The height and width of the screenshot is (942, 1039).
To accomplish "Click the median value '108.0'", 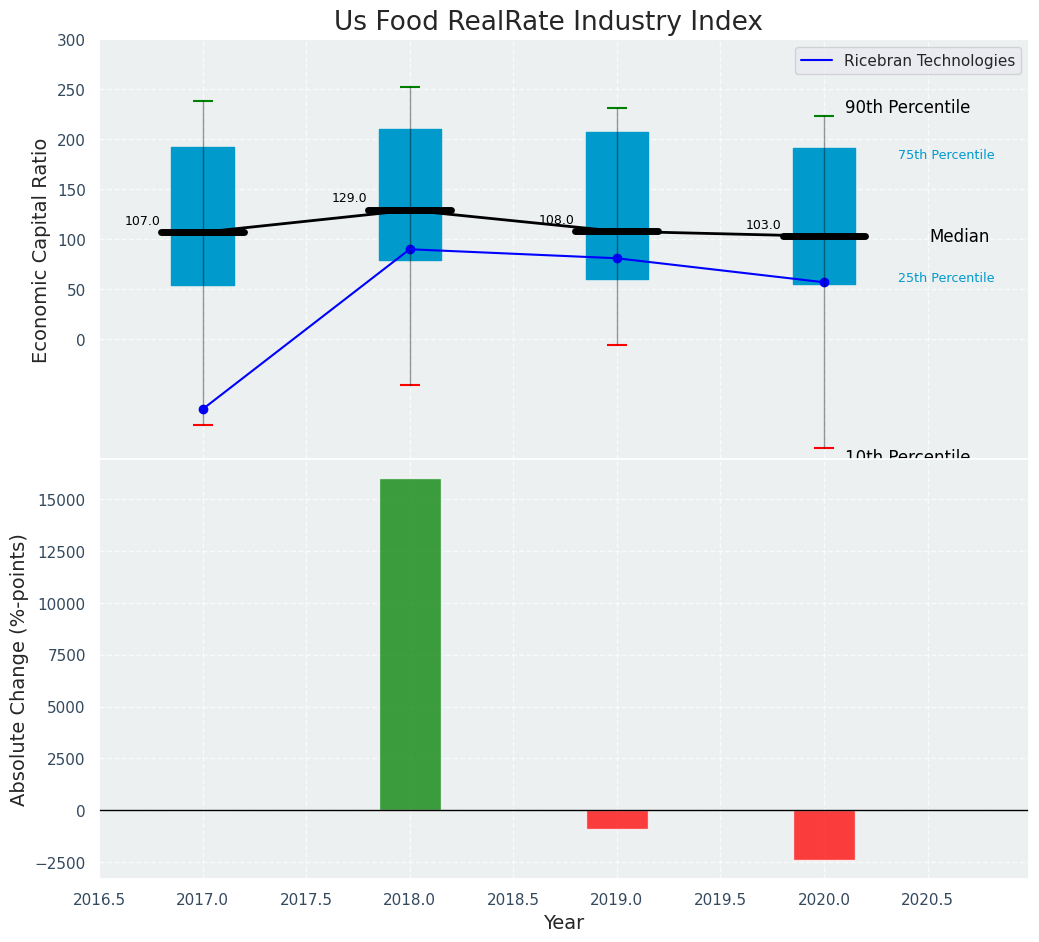I will [x=556, y=220].
